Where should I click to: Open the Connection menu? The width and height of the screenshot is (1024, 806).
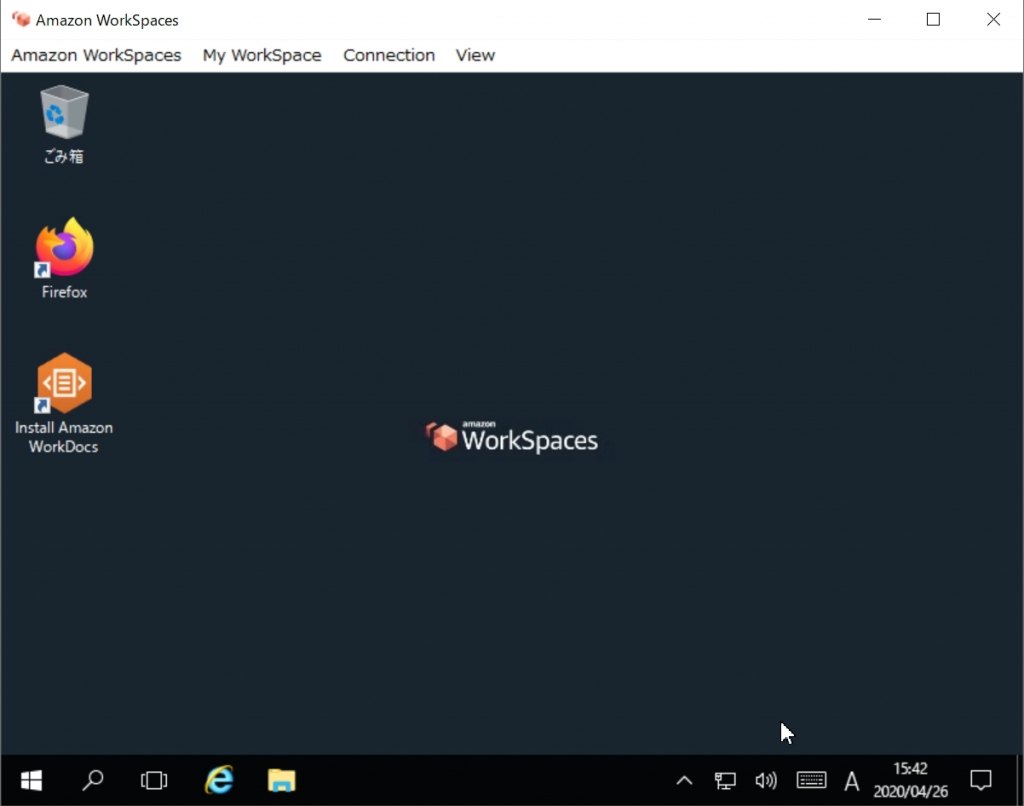pos(389,56)
